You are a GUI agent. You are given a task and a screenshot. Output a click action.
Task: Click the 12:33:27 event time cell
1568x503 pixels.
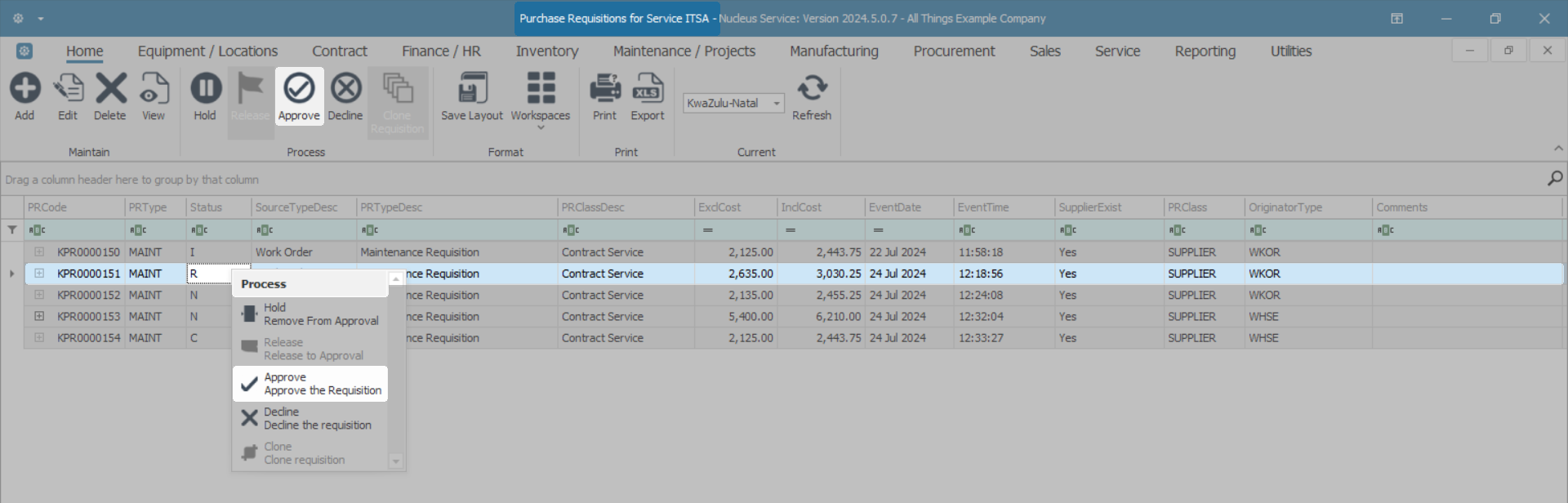coord(1004,337)
